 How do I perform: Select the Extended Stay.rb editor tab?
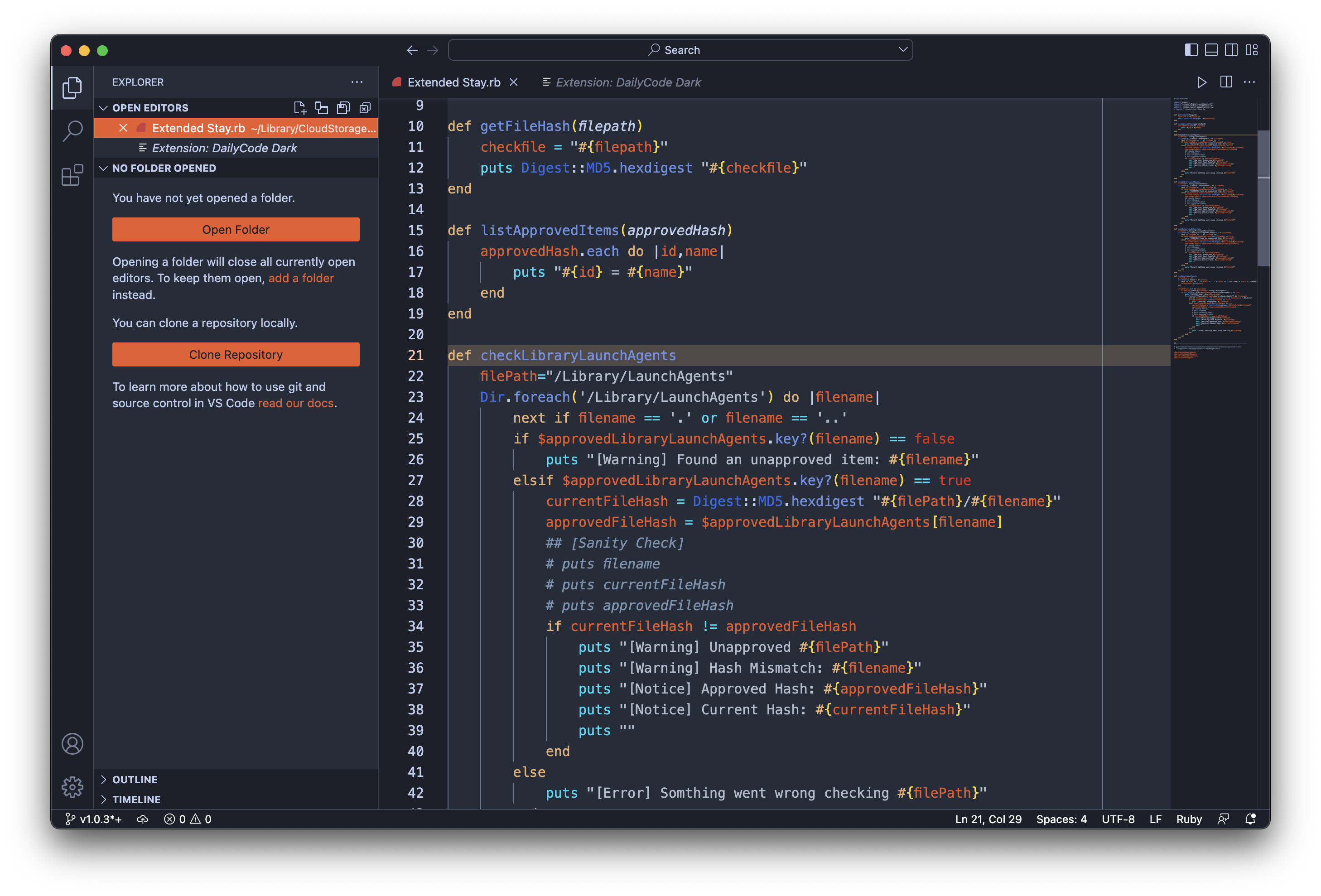coord(453,82)
